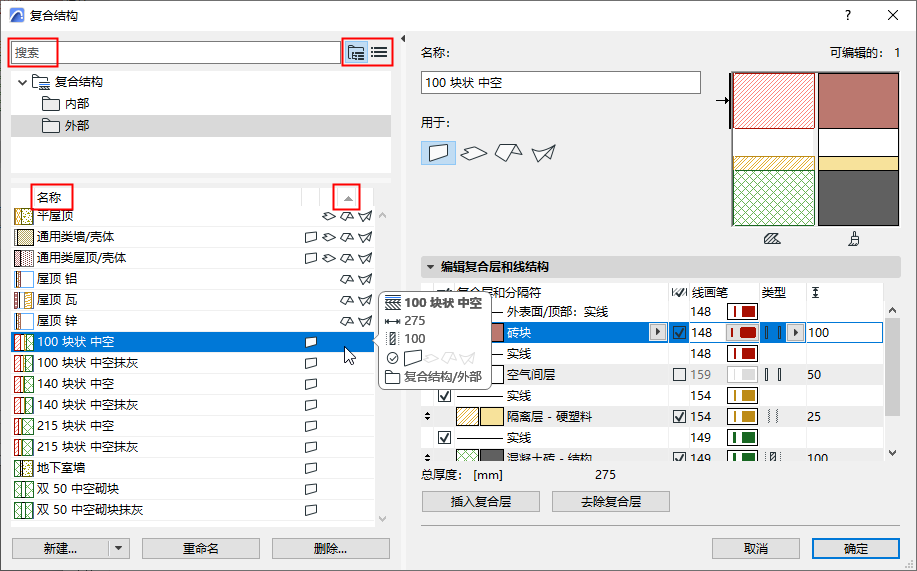Collapse 编辑复合层和线结构 section
Image resolution: width=917 pixels, height=571 pixels.
(430, 267)
